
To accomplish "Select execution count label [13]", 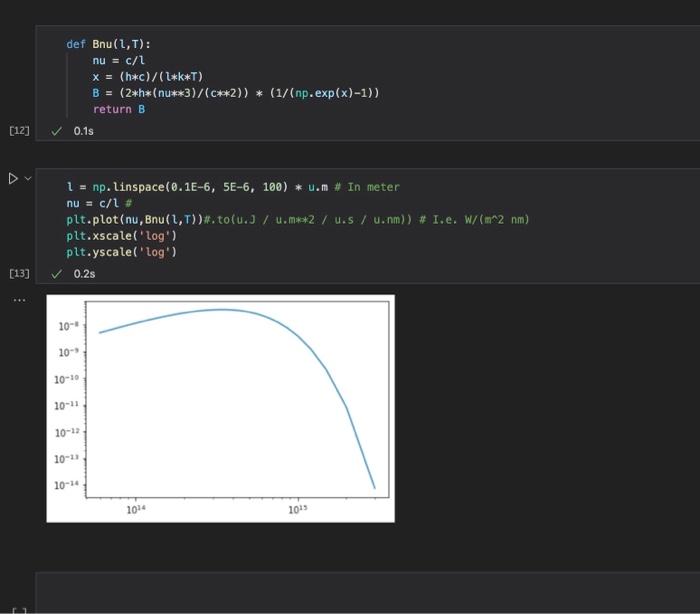I will (x=19, y=273).
